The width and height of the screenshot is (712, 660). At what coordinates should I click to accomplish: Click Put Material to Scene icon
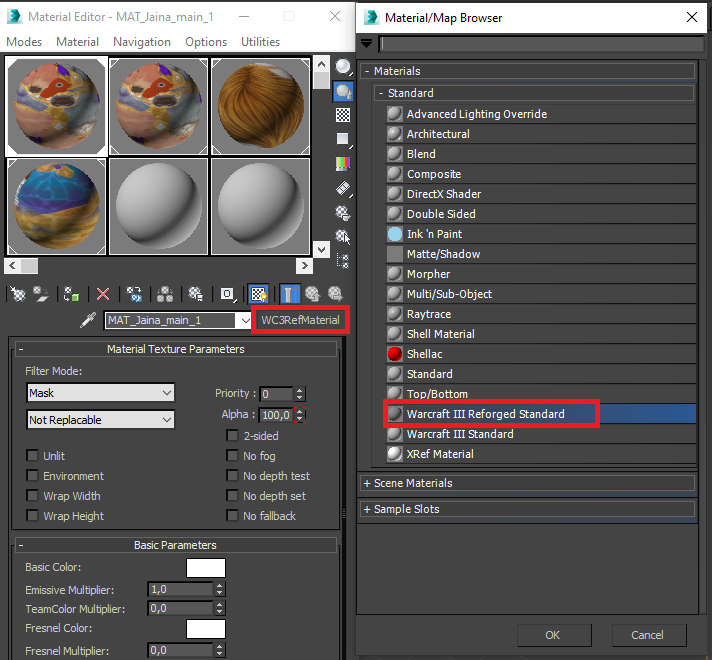pos(41,294)
